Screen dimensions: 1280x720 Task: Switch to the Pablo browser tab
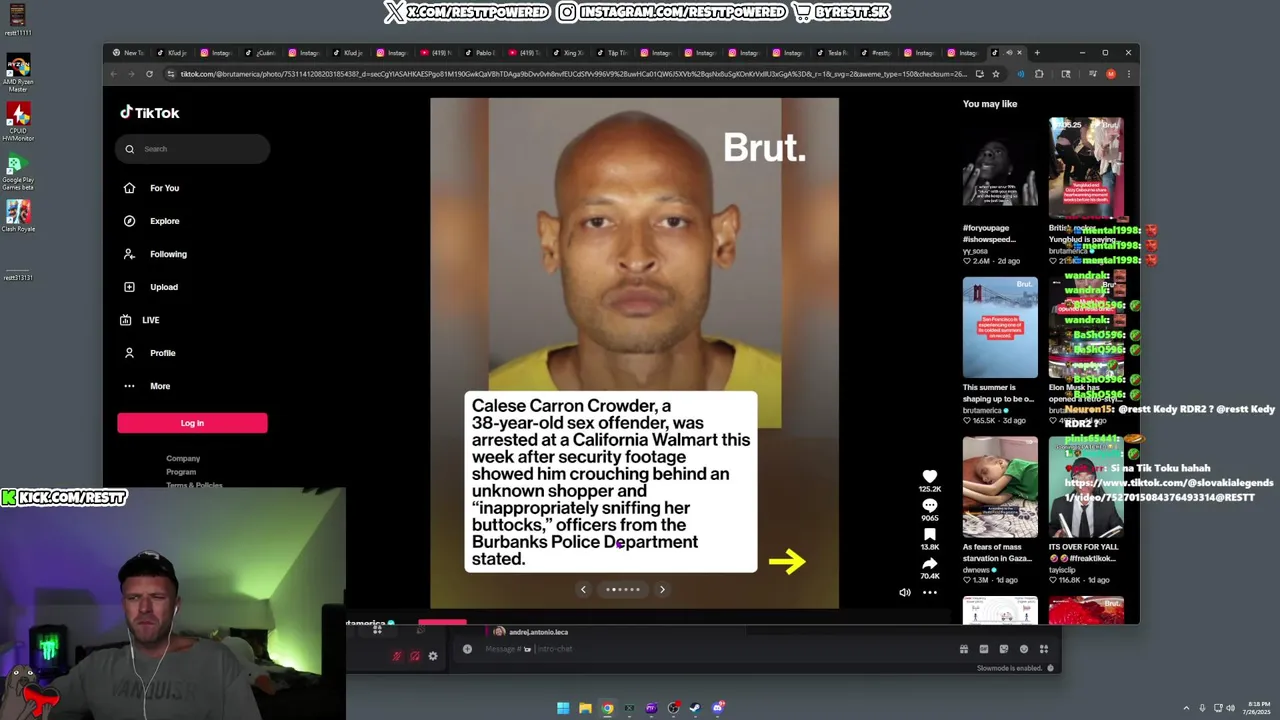click(x=479, y=53)
